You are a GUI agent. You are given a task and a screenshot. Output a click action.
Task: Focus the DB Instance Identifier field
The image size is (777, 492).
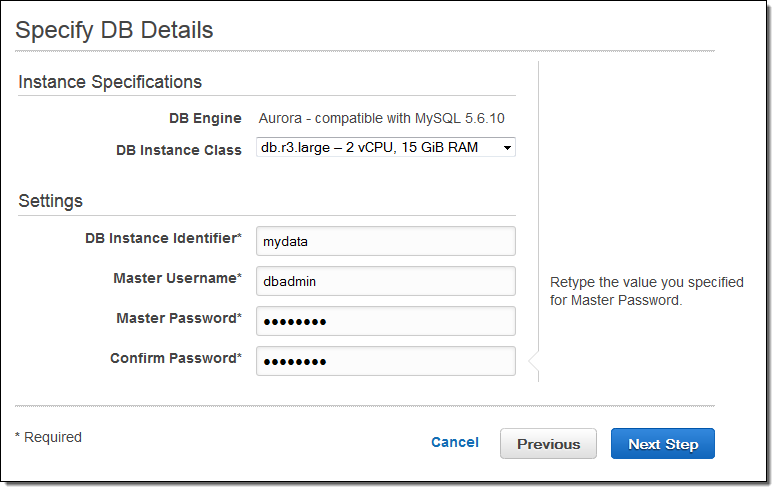click(385, 241)
